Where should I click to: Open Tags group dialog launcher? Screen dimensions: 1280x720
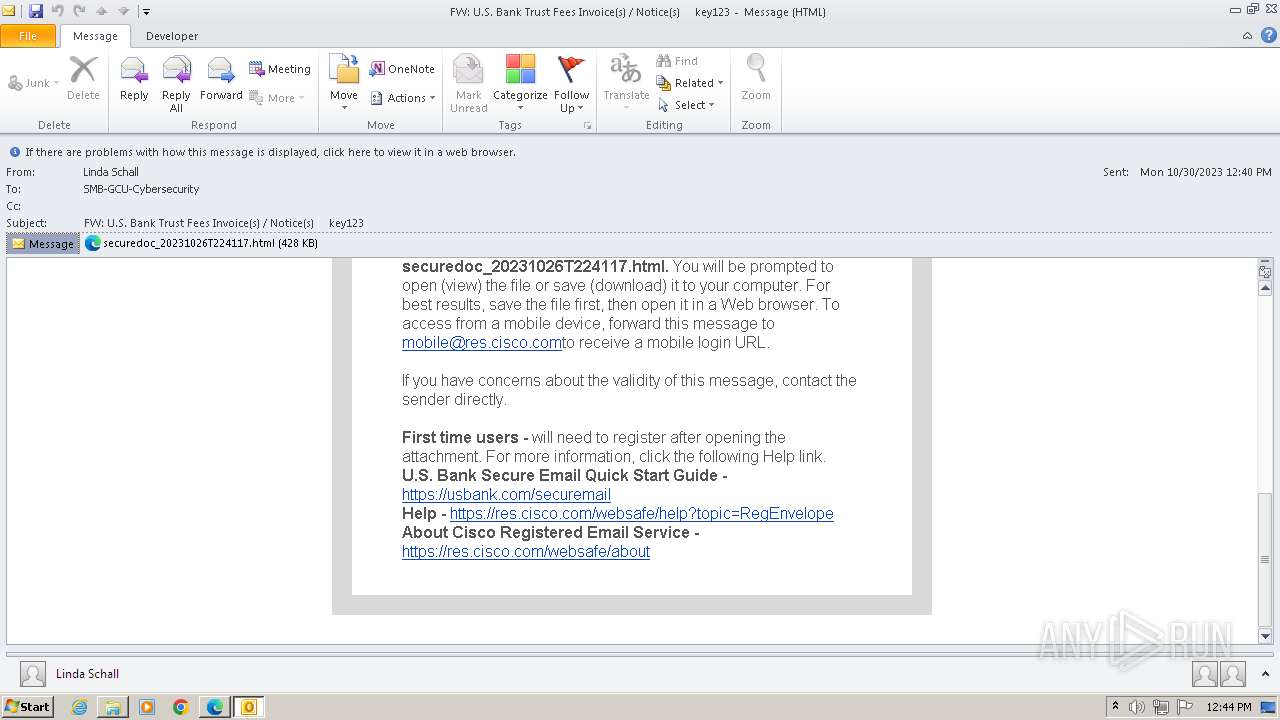click(x=587, y=126)
